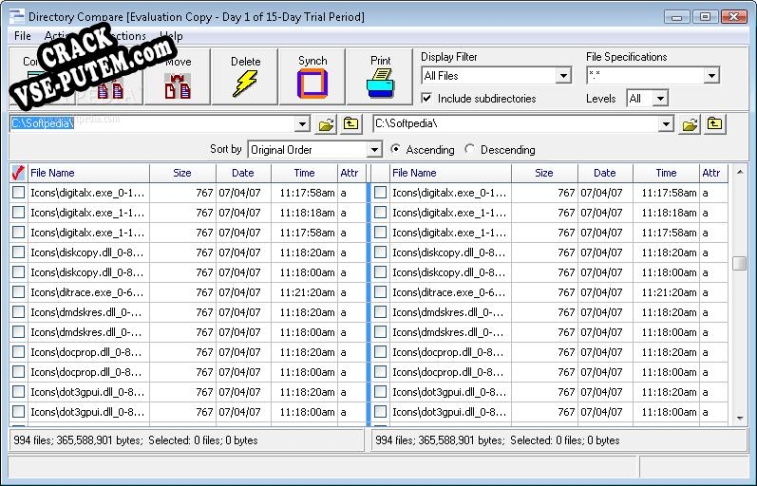This screenshot has height=486, width=757.
Task: Check right pane box for docprop.dll 11:18:00am row
Action: click(380, 372)
